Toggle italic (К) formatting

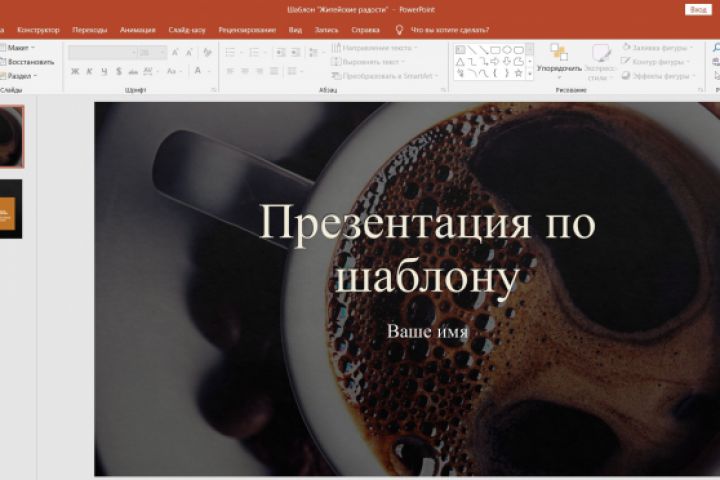[x=90, y=71]
